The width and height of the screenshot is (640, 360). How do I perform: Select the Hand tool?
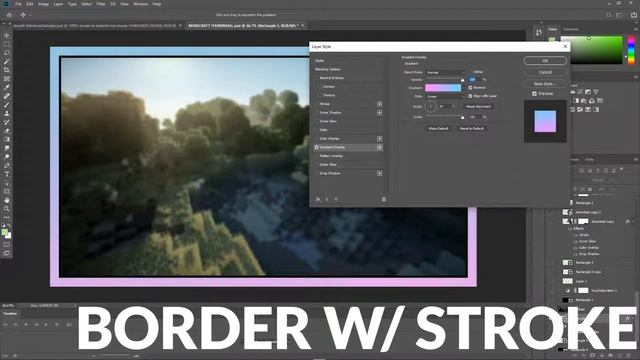click(7, 200)
